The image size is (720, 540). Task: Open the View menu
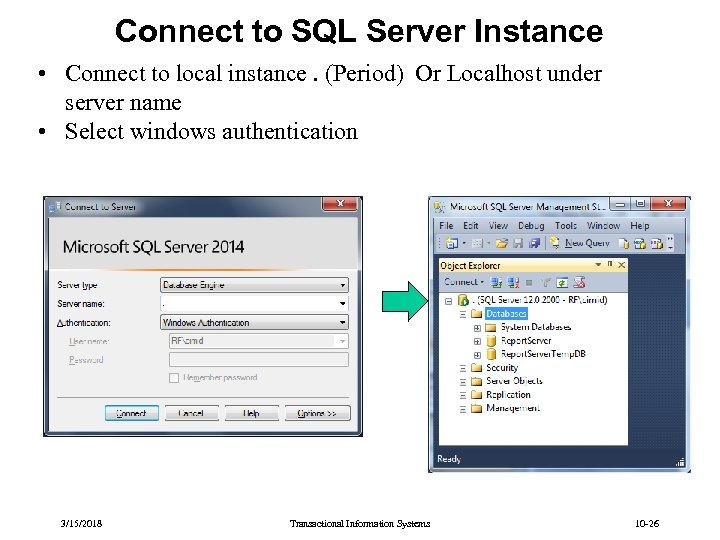click(498, 225)
